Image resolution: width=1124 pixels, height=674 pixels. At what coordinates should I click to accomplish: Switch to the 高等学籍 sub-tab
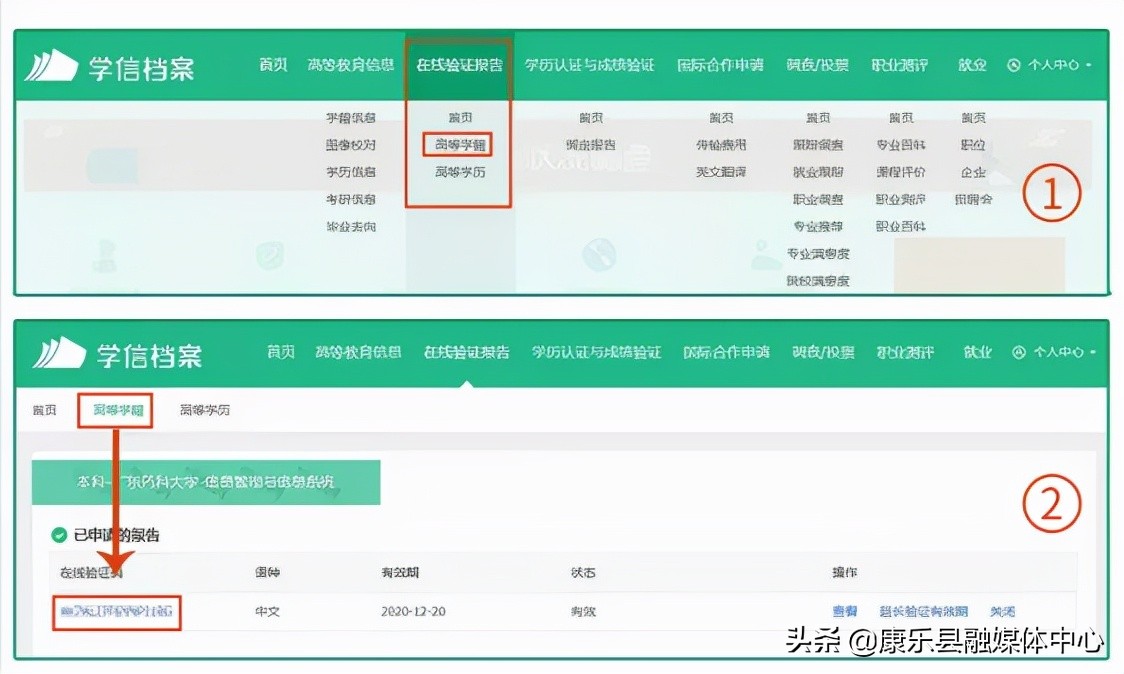[118, 410]
